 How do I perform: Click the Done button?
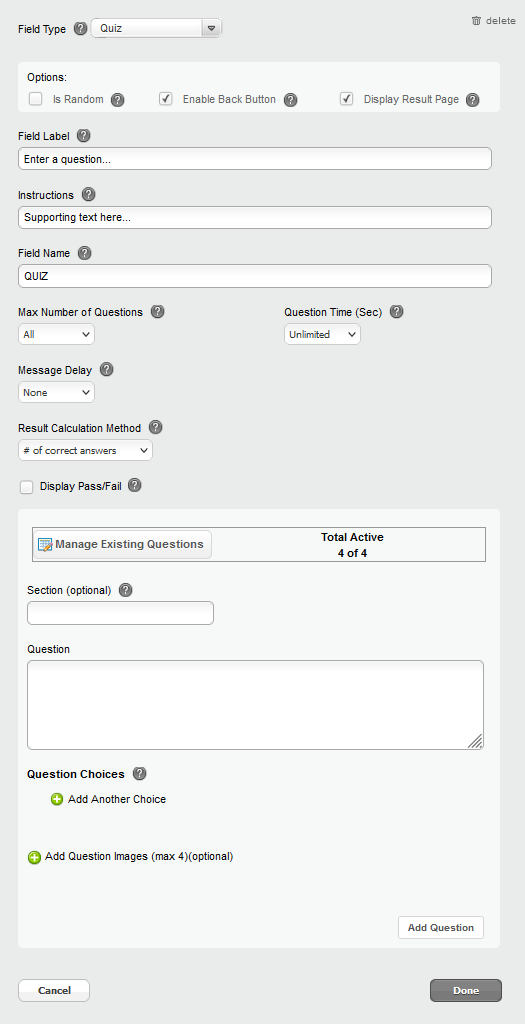[466, 990]
